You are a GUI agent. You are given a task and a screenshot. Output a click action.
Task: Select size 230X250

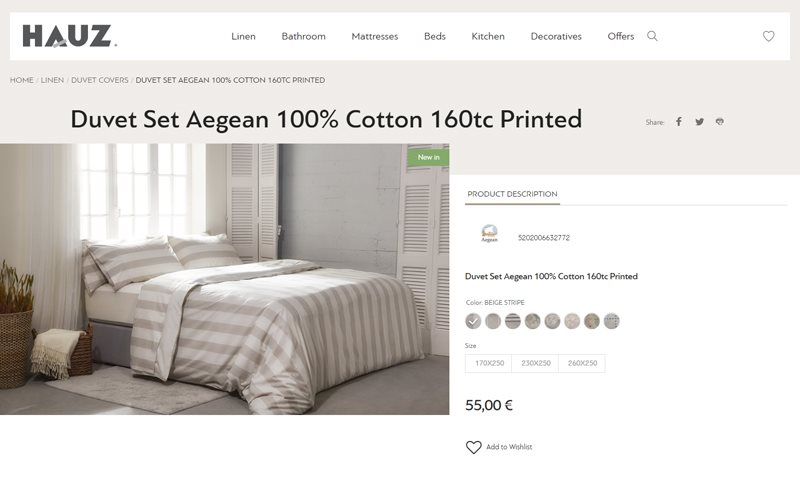point(535,363)
